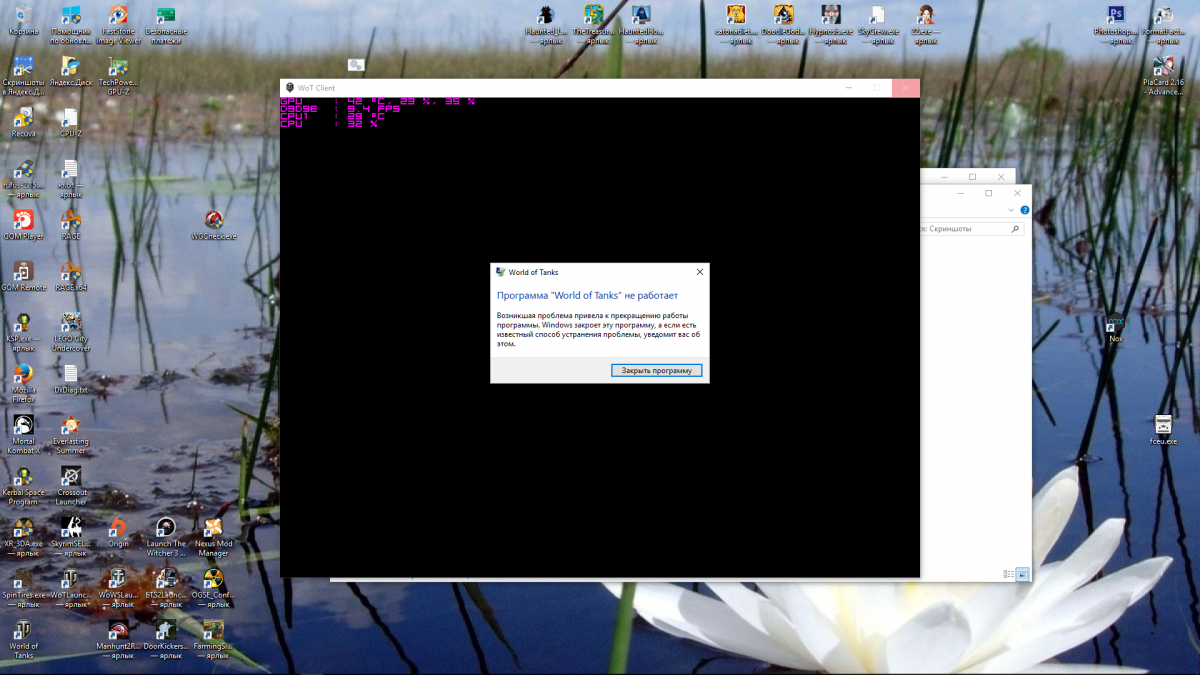This screenshot has width=1200, height=675.
Task: Select the CPU-Z desktop icon
Action: tap(71, 124)
